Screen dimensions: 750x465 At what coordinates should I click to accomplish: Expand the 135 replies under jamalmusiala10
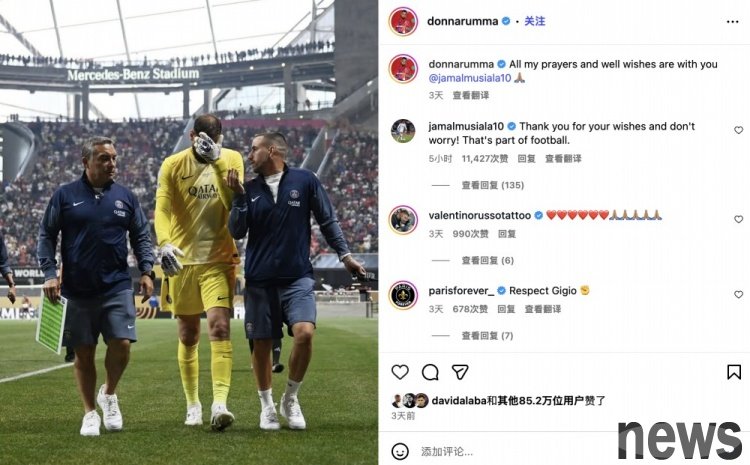[493, 185]
